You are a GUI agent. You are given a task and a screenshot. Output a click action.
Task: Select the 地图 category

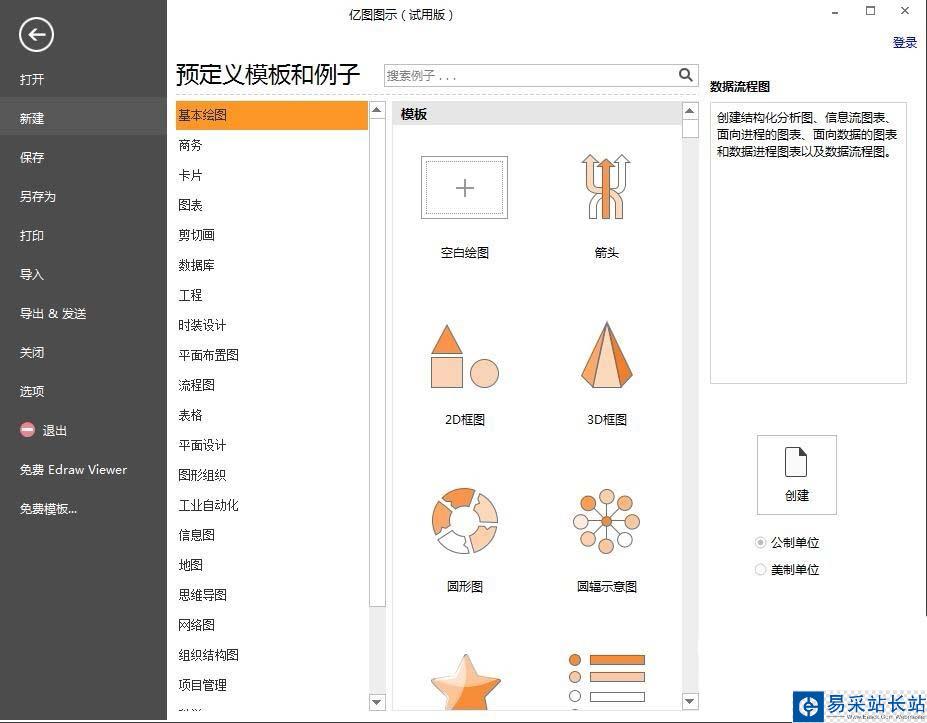coord(190,565)
